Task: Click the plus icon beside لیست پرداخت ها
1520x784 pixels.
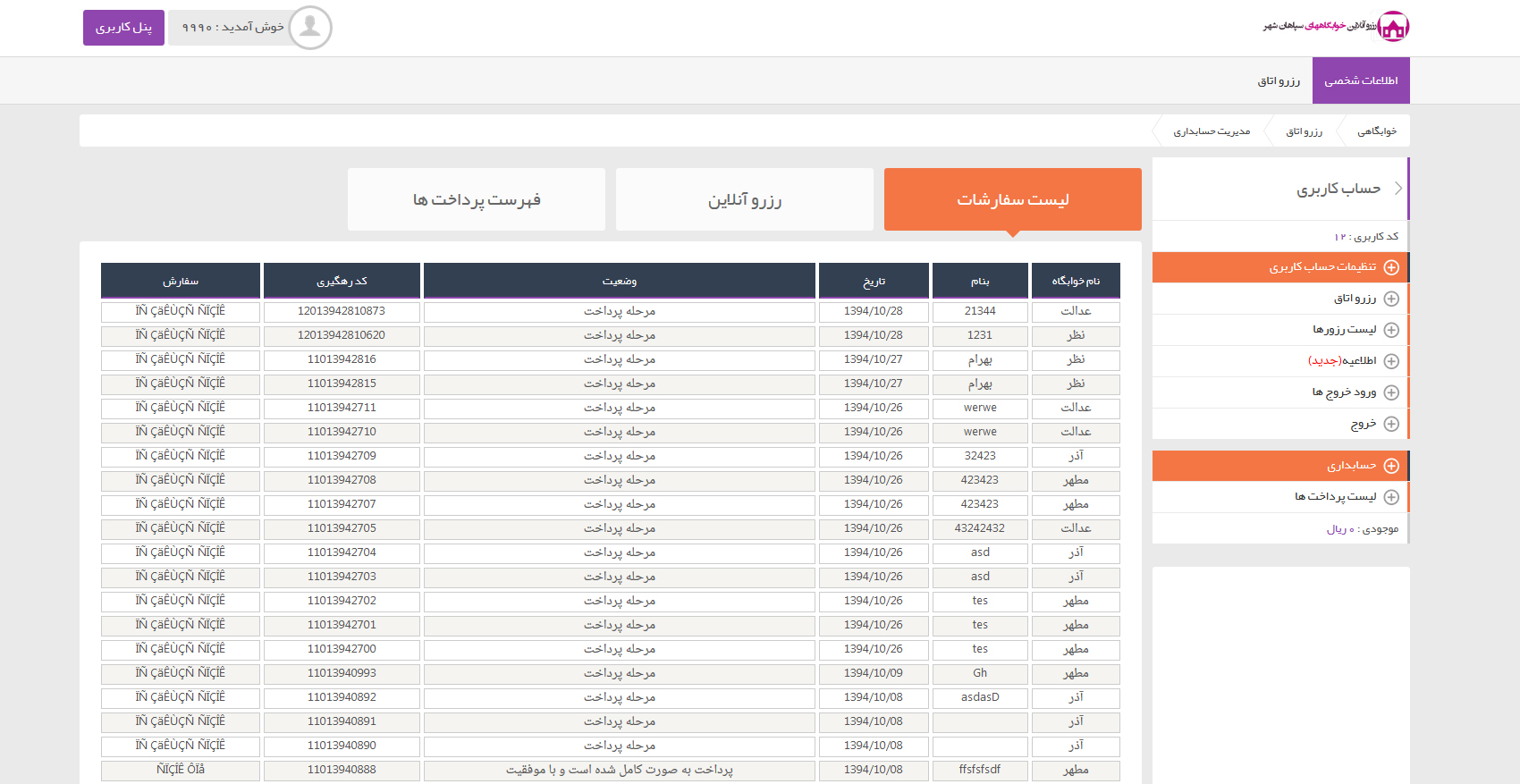Action: pos(1391,497)
